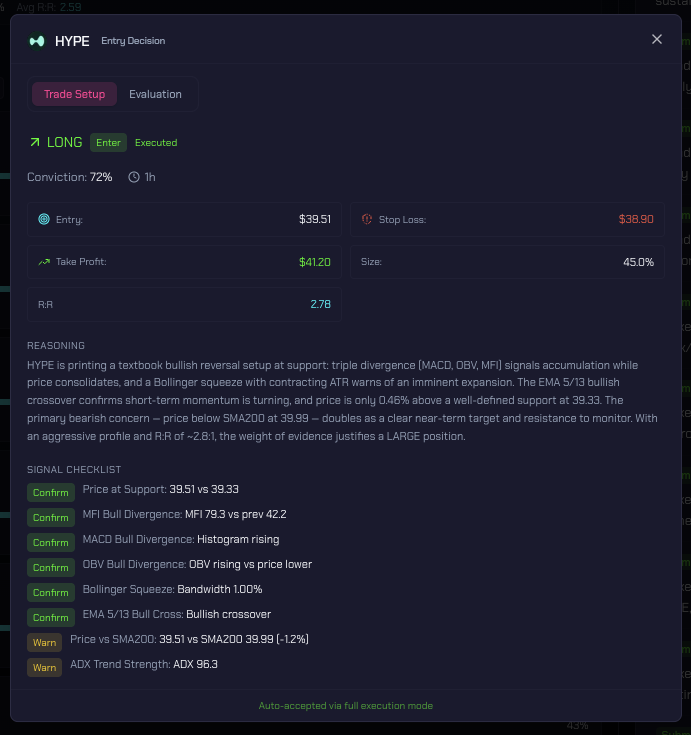Click the Conviction 72% value
This screenshot has height=735, width=691.
pyautogui.click(x=101, y=177)
